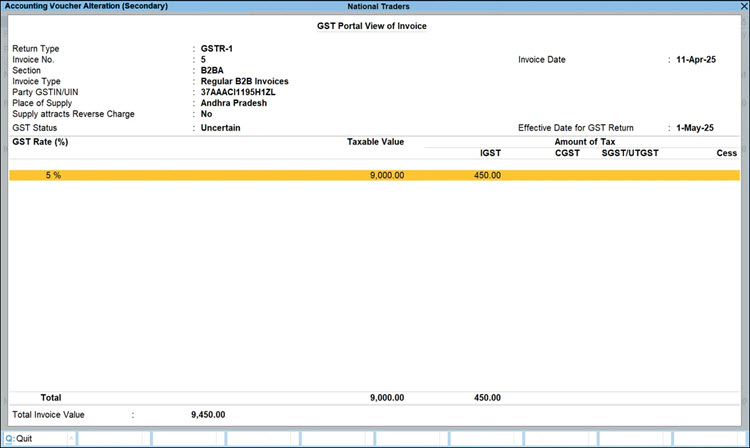Click the Quit button in bottom bar
The width and height of the screenshot is (750, 448).
click(24, 438)
